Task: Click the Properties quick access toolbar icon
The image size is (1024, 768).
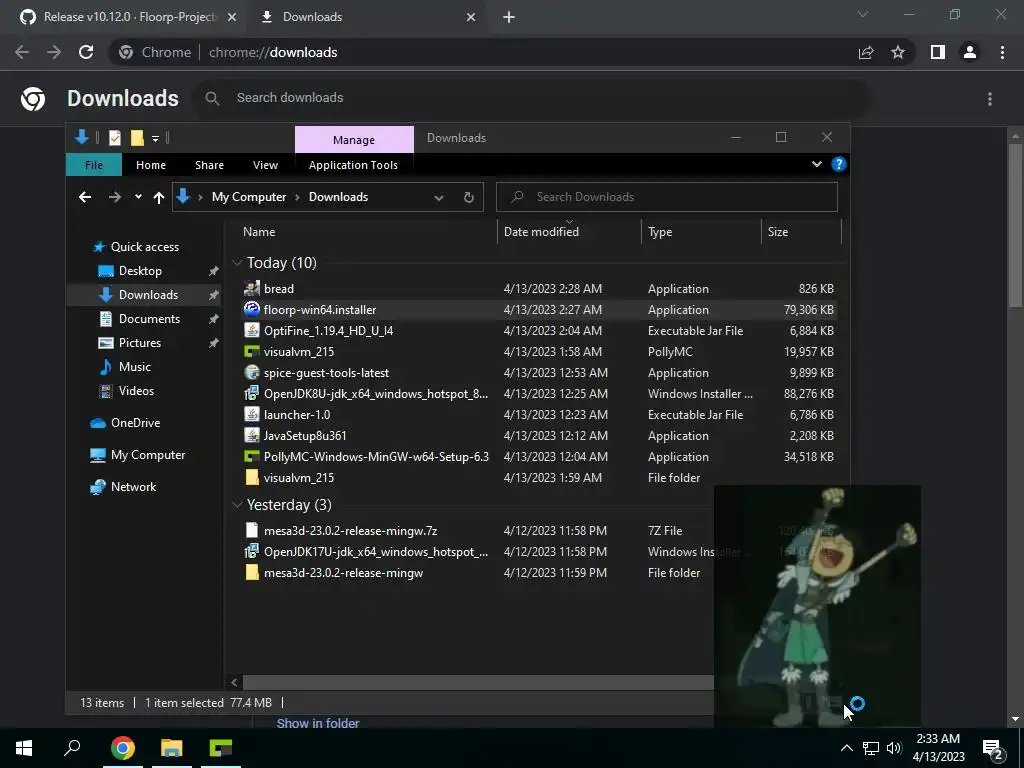Action: click(115, 138)
